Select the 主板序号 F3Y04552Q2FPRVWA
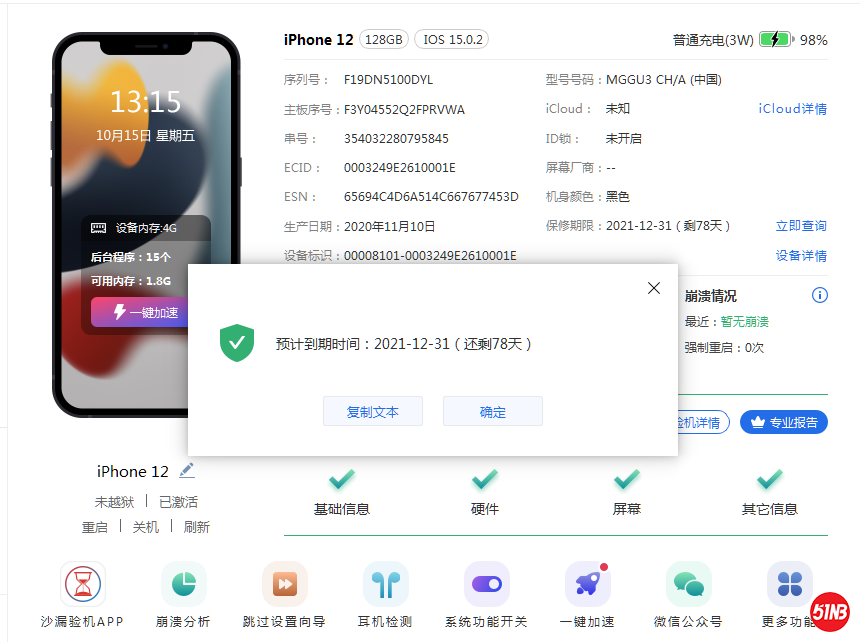Screen dimensions: 860x642 click(404, 110)
